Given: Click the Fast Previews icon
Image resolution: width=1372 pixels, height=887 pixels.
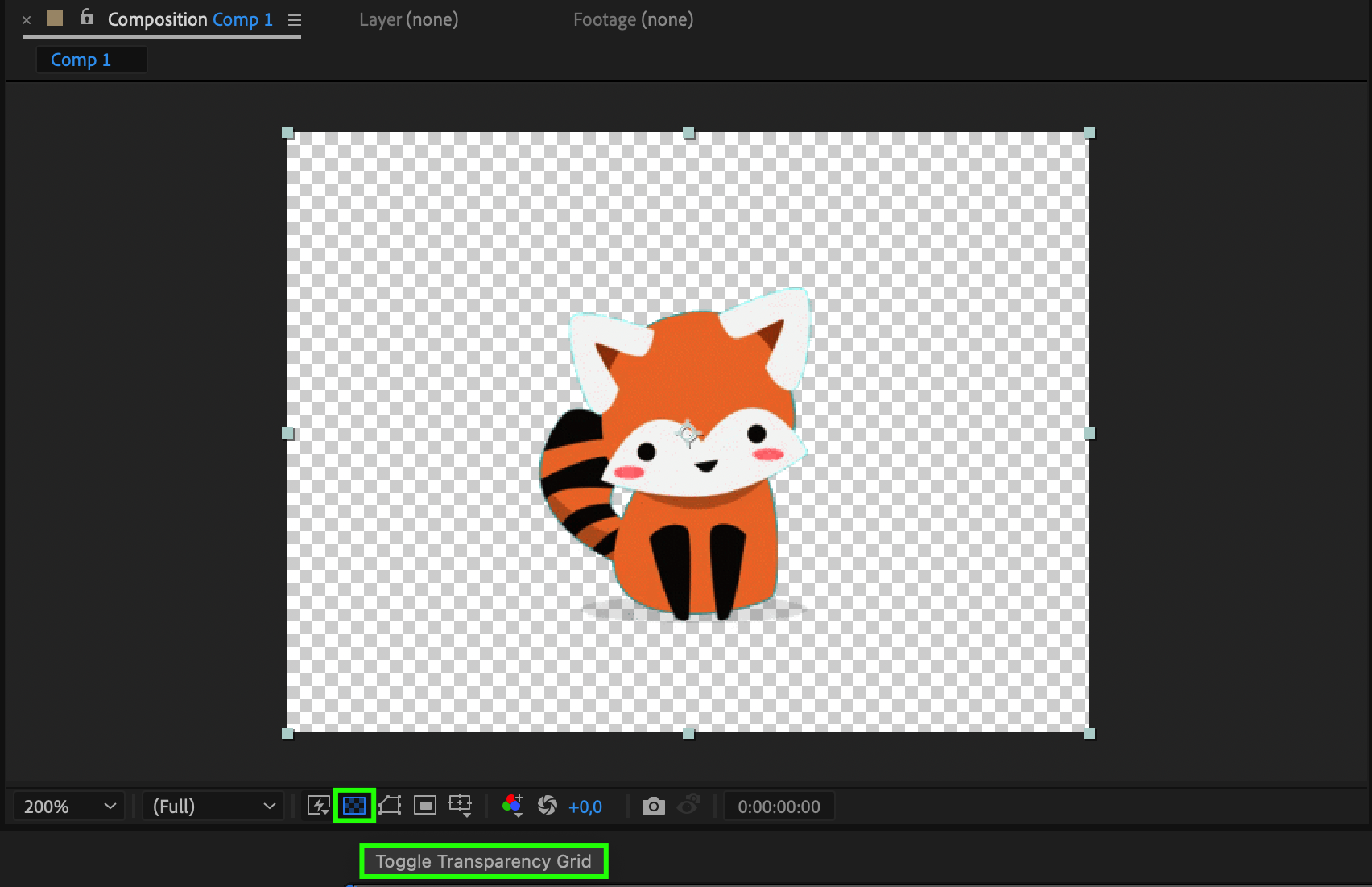Looking at the screenshot, I should [x=319, y=806].
